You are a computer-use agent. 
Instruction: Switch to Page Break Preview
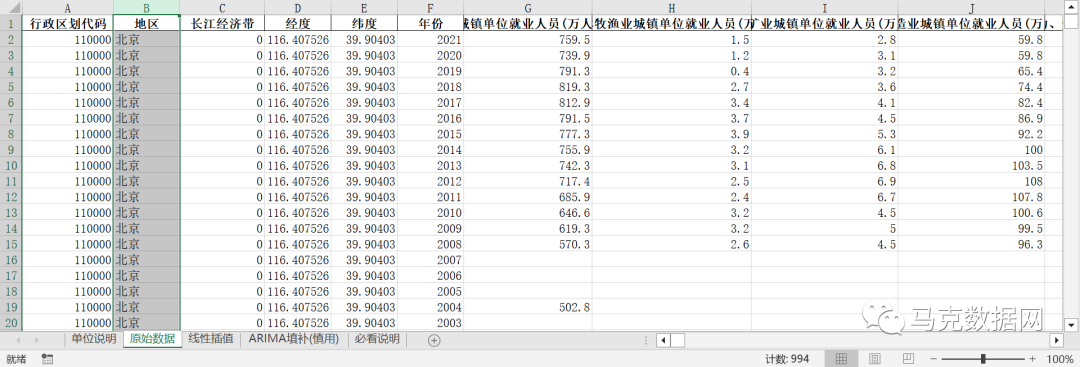click(x=908, y=359)
